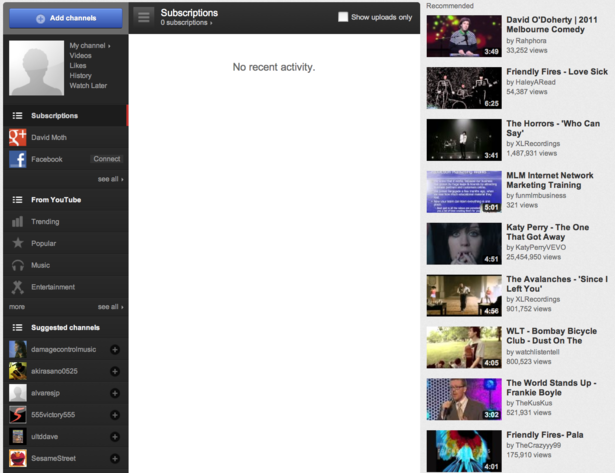This screenshot has width=615, height=473.
Task: Open The Avalanches 'Since I Left You' thumbnail
Action: coord(464,295)
